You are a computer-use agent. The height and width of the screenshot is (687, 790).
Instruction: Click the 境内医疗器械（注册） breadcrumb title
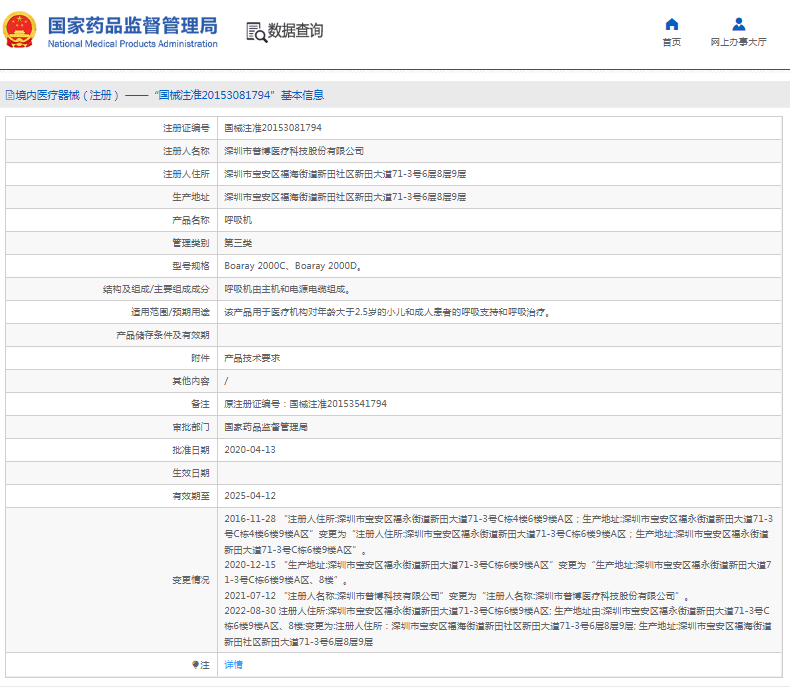click(67, 95)
